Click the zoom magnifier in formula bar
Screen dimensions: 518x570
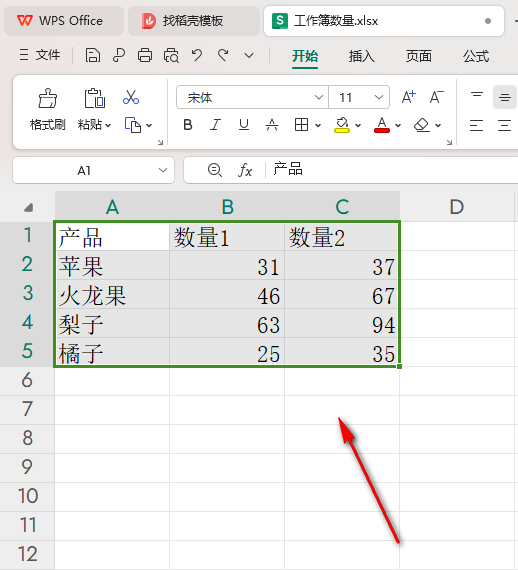click(x=214, y=170)
